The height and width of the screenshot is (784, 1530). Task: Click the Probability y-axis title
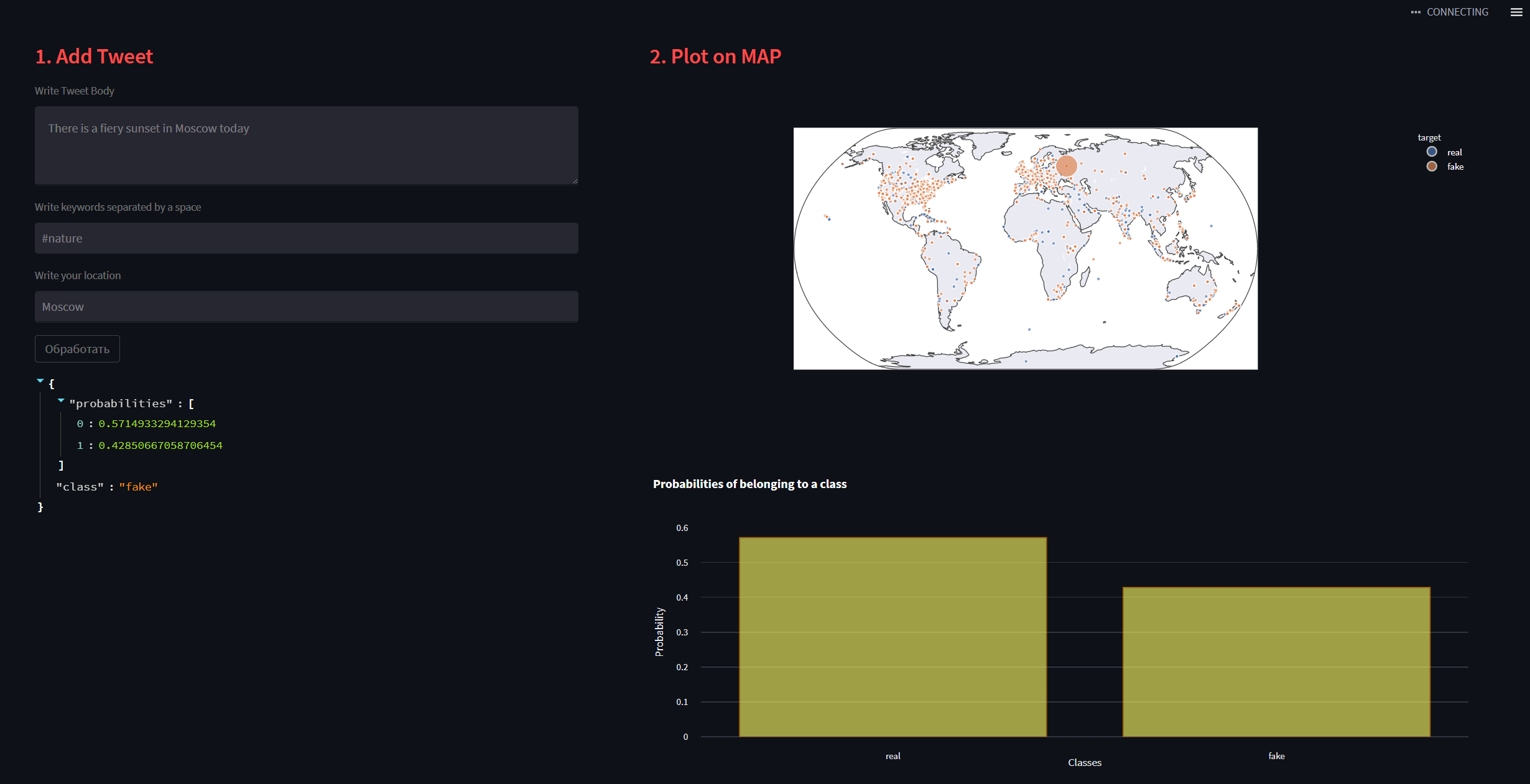(x=659, y=632)
